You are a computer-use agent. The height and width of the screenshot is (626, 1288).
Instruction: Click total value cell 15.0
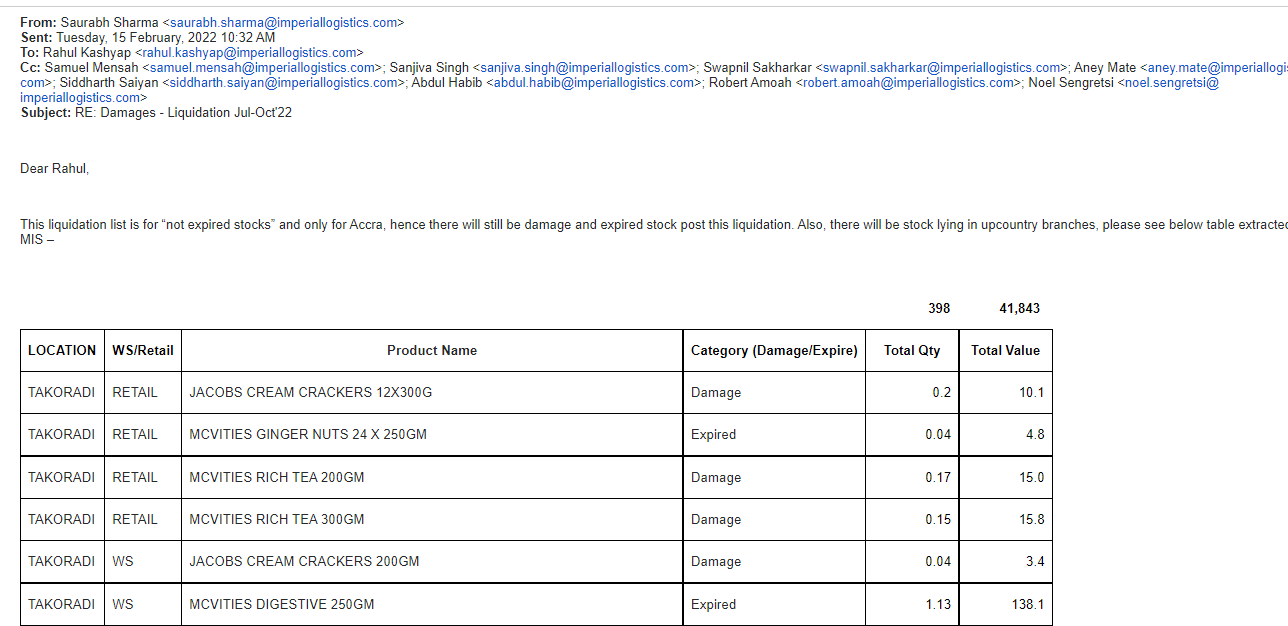[1005, 478]
